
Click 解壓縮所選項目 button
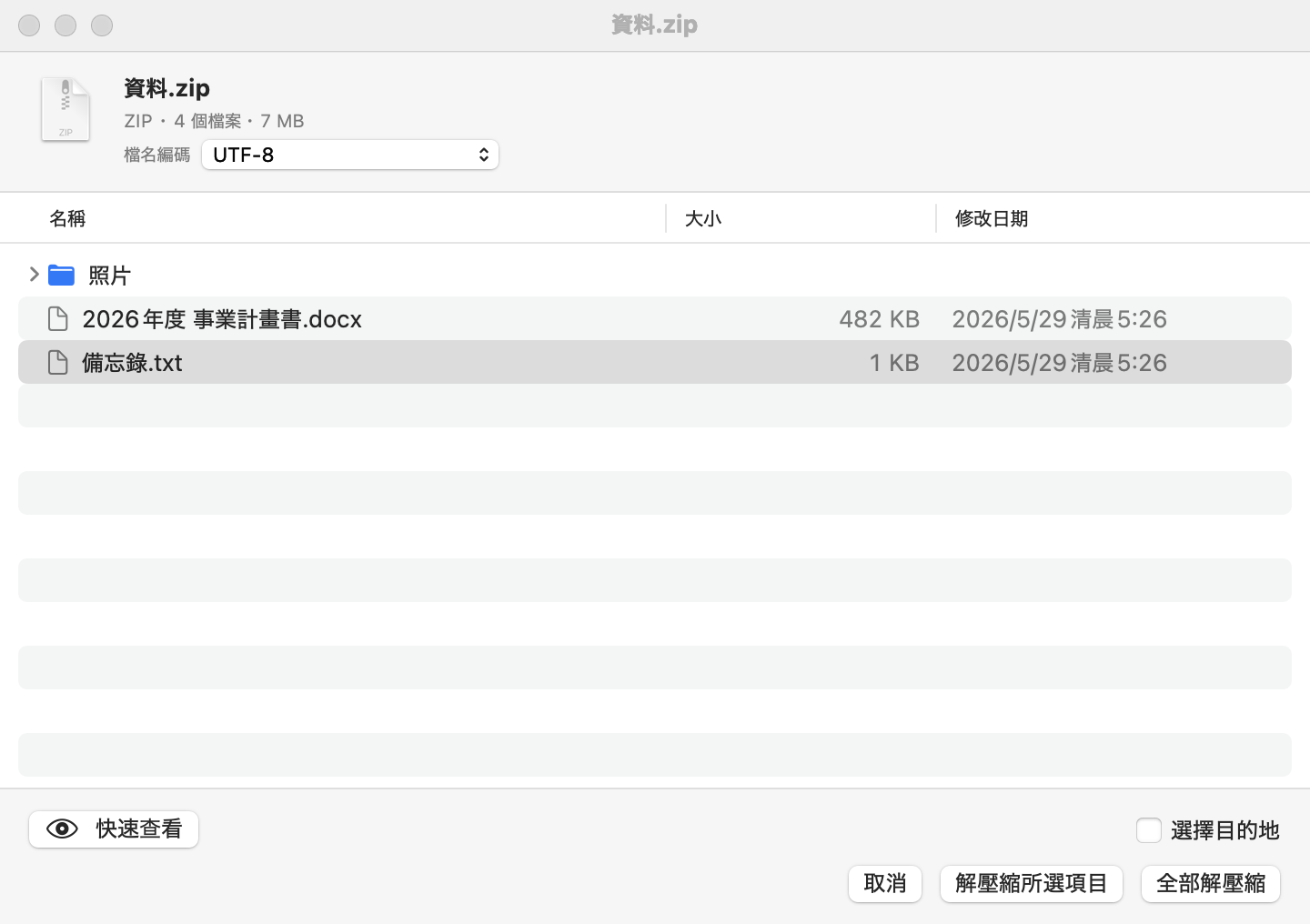click(1032, 884)
